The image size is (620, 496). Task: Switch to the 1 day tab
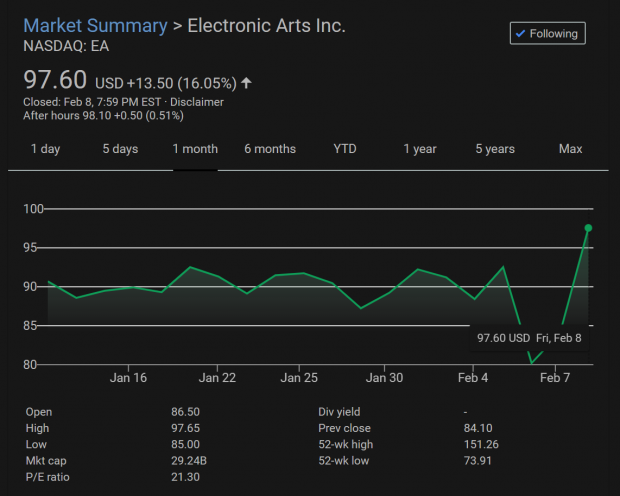pos(45,149)
